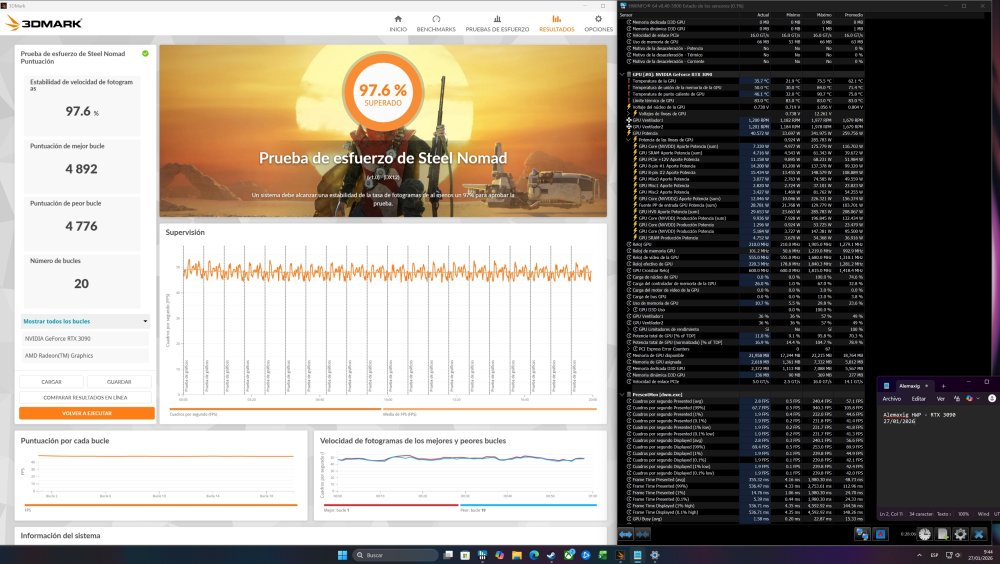Click the GUARDAR button
The image size is (1000, 564).
(x=119, y=382)
